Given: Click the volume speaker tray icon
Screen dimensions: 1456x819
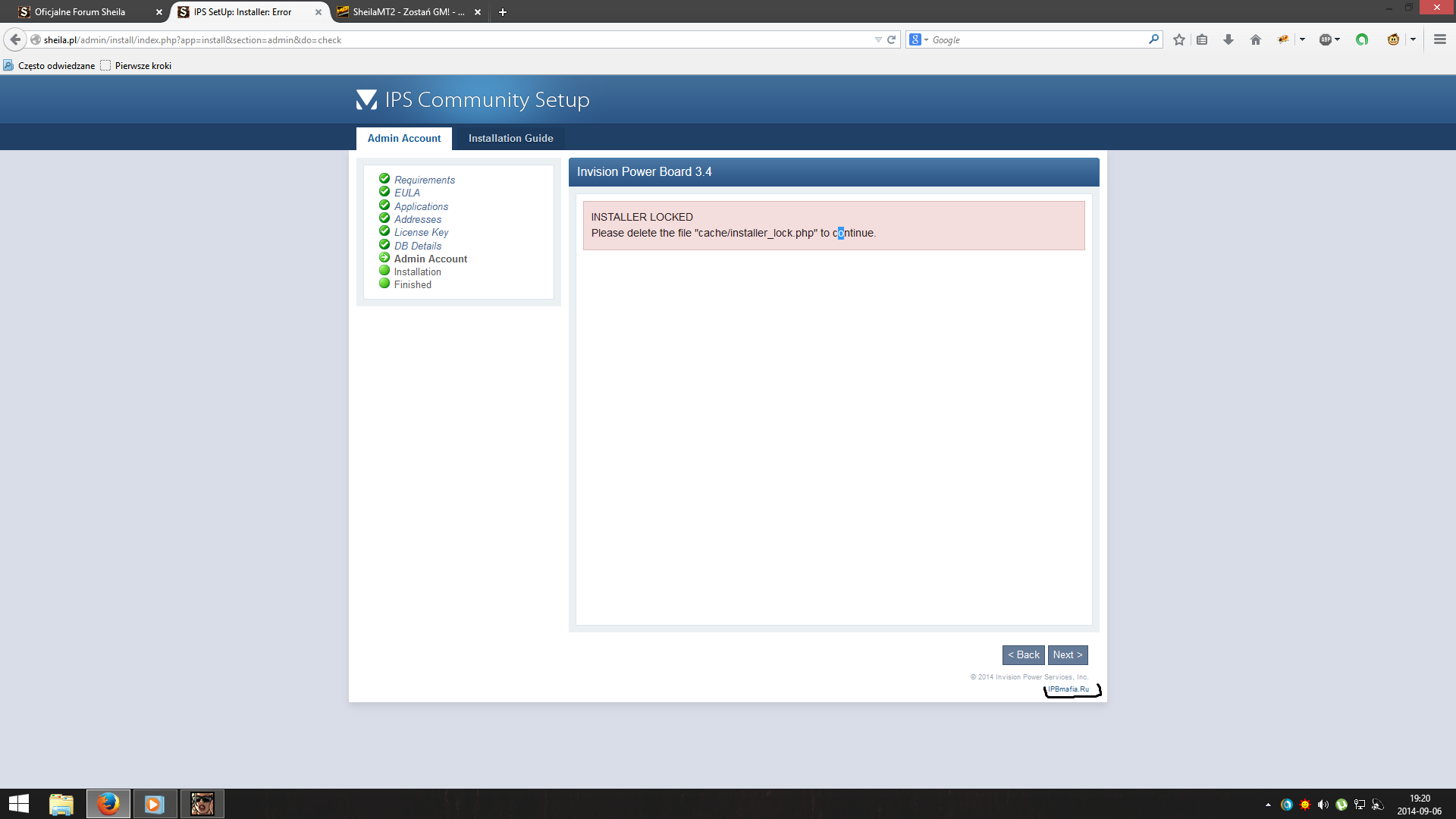Looking at the screenshot, I should 1323,805.
